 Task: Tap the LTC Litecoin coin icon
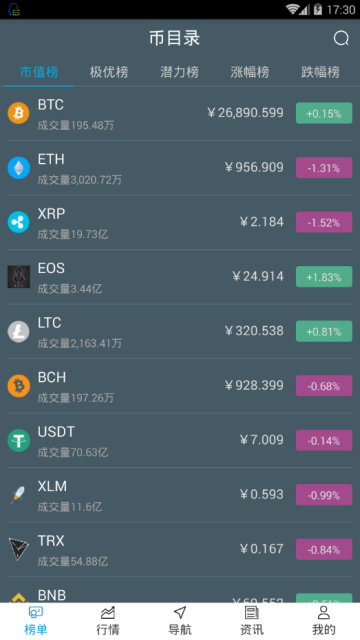pos(18,331)
